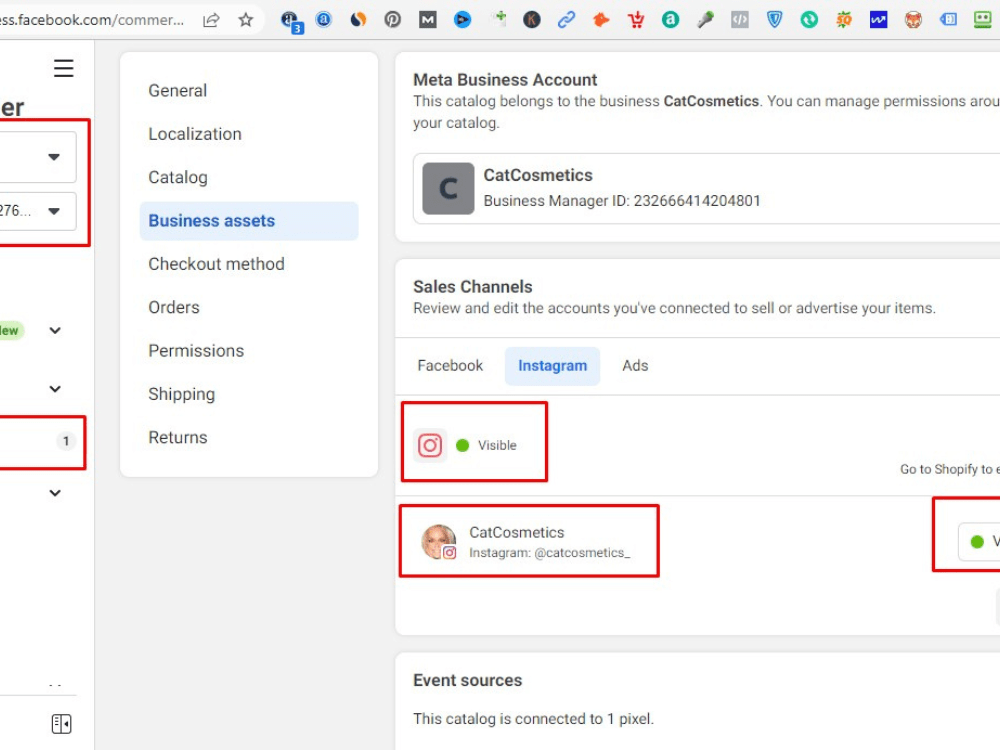Click the gray code brackets extension icon
1000x750 pixels.
(740, 20)
